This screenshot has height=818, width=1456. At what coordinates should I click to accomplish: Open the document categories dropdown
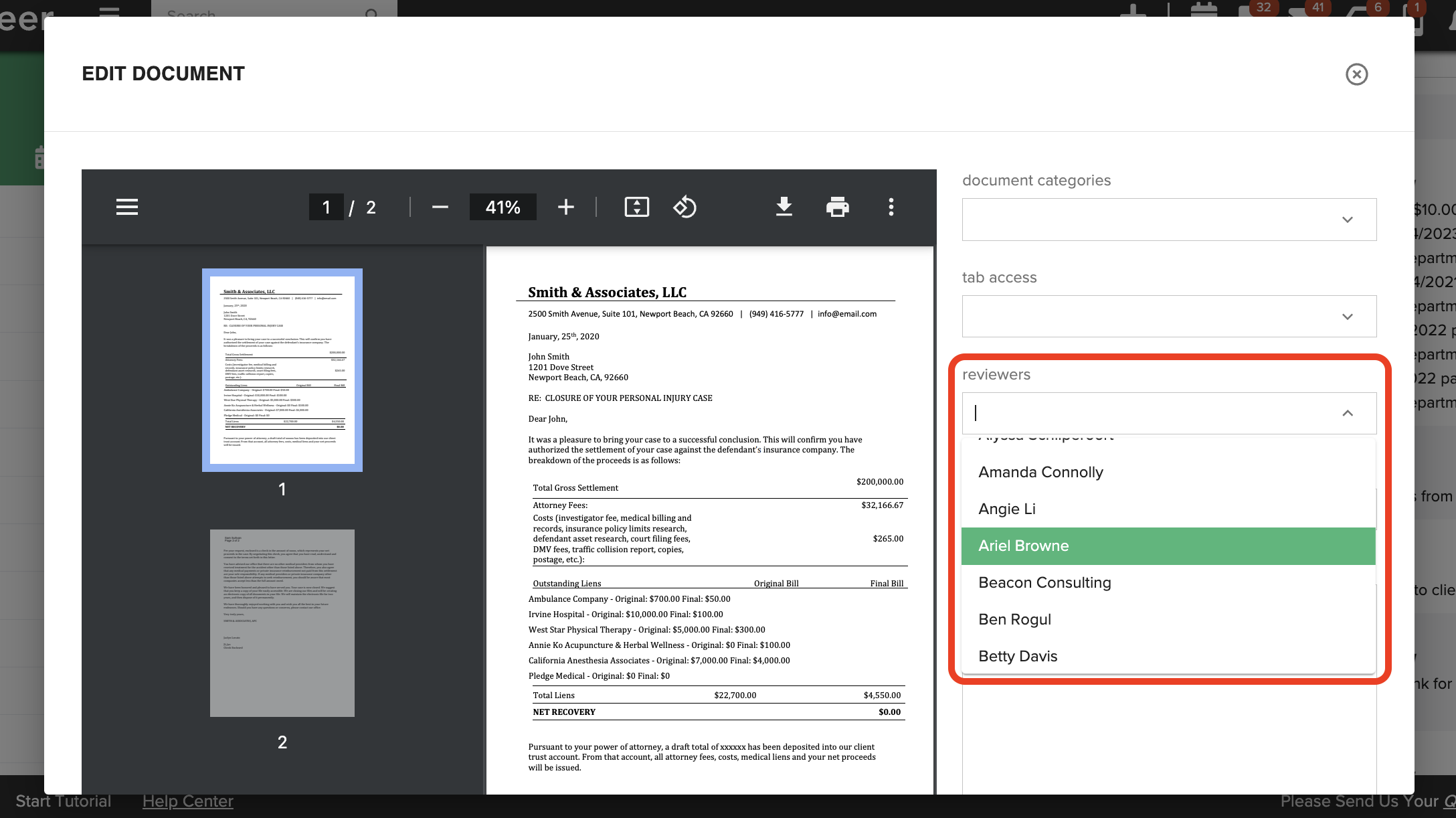pos(1169,220)
